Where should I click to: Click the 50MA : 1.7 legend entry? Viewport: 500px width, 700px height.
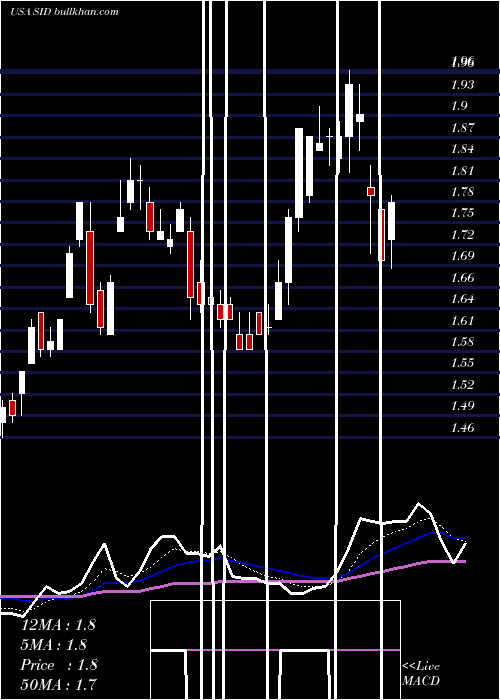tap(58, 684)
